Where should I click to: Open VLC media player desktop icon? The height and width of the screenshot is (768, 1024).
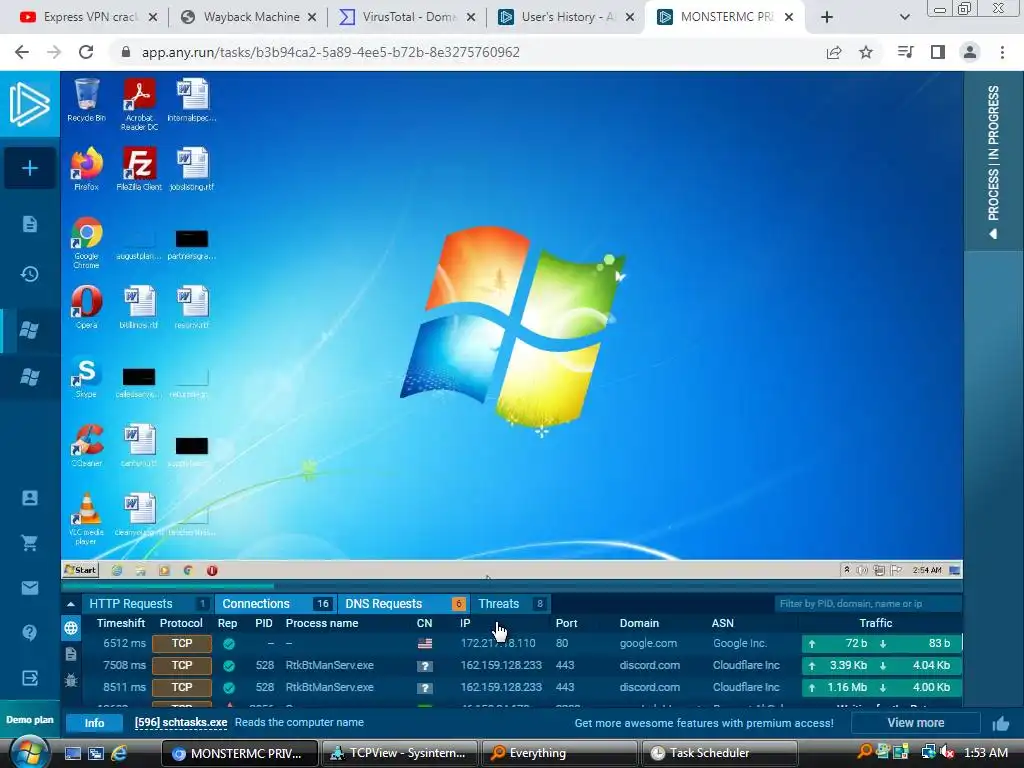point(86,519)
